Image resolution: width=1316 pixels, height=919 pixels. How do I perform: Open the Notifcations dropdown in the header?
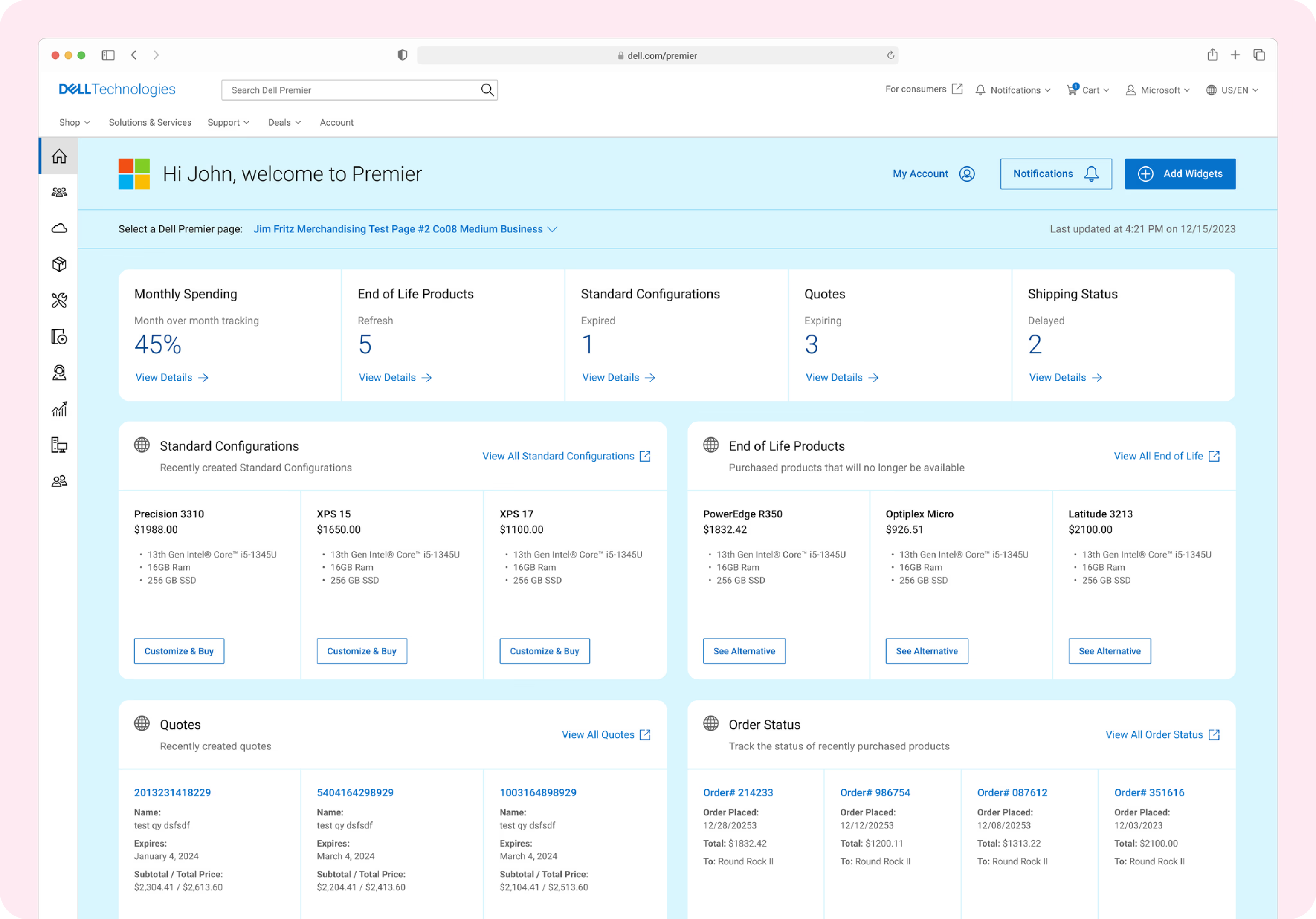[x=1013, y=90]
